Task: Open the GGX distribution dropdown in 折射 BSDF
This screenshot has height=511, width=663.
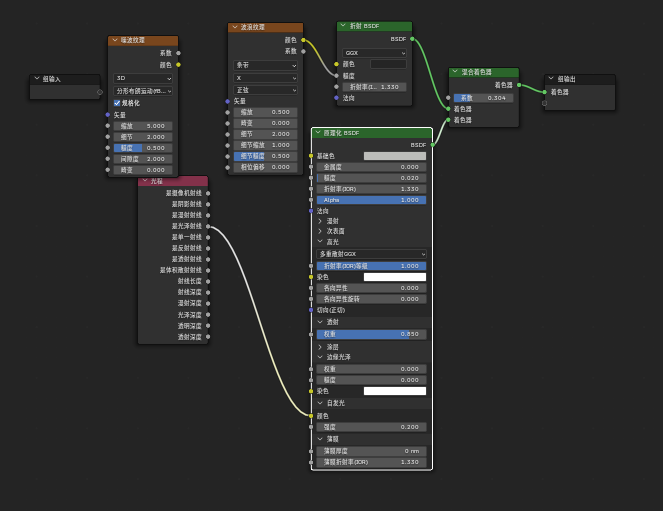Action: 374,53
